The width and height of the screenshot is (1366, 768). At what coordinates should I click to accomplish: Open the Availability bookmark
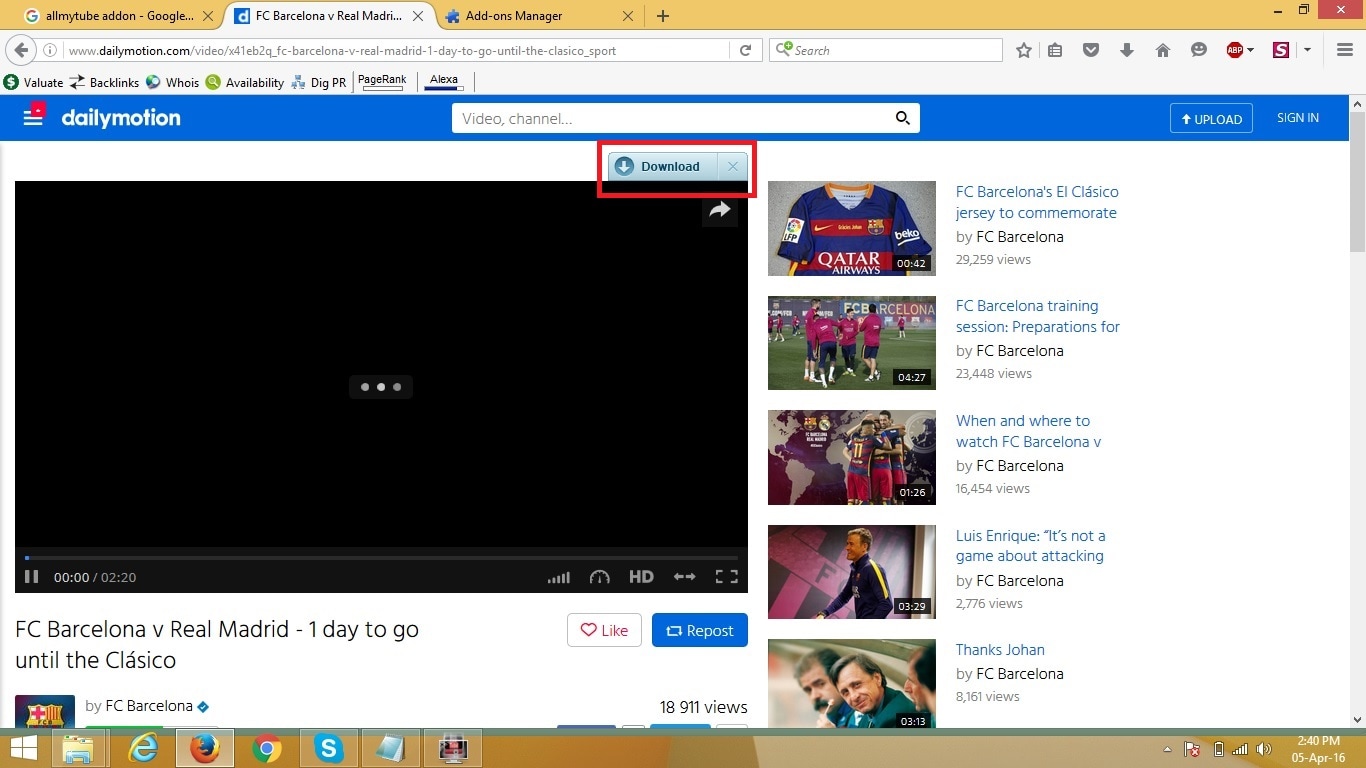(x=245, y=82)
